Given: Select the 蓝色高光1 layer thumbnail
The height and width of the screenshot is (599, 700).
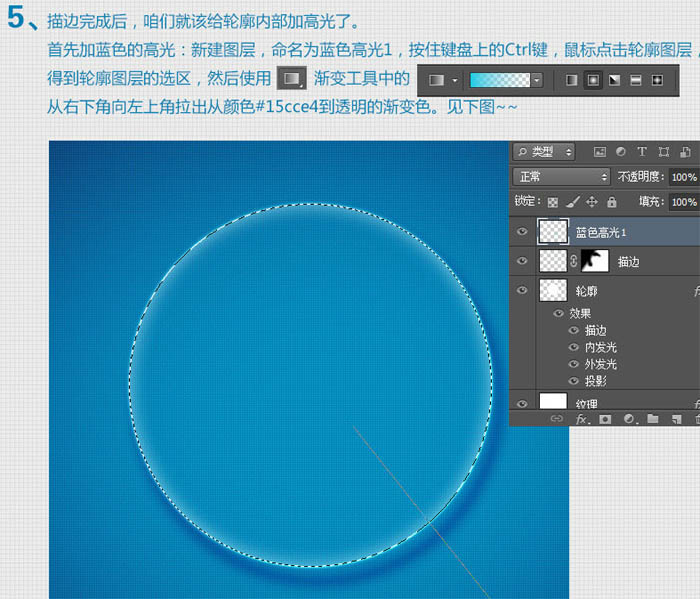Looking at the screenshot, I should click(553, 232).
